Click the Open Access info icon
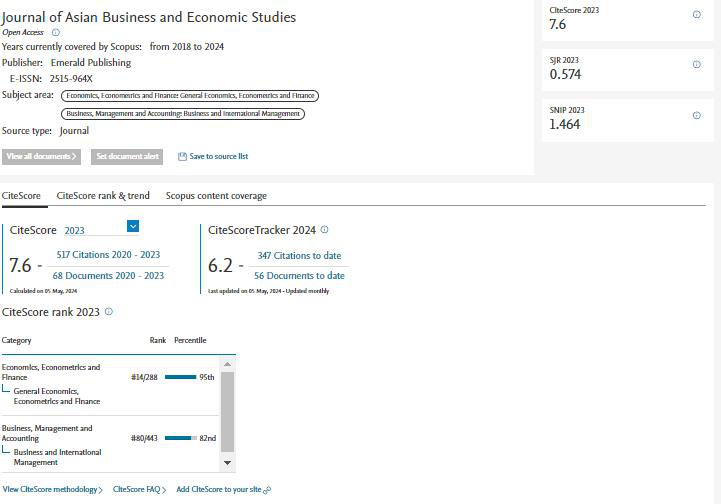The height and width of the screenshot is (504, 721). tap(56, 32)
